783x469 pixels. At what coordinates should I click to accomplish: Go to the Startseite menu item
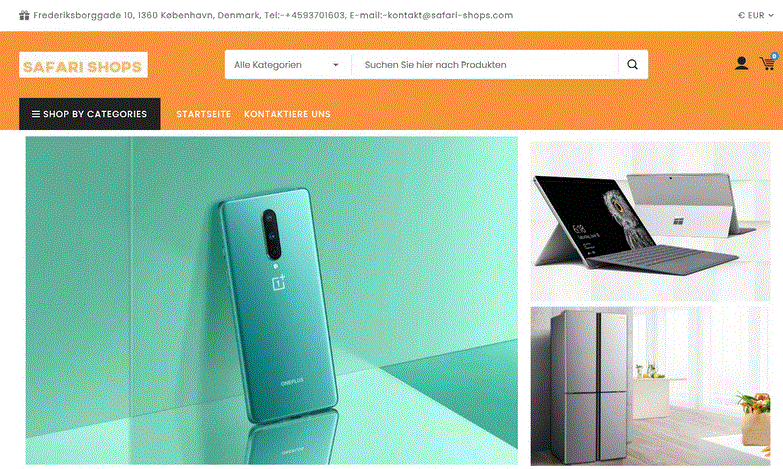204,114
